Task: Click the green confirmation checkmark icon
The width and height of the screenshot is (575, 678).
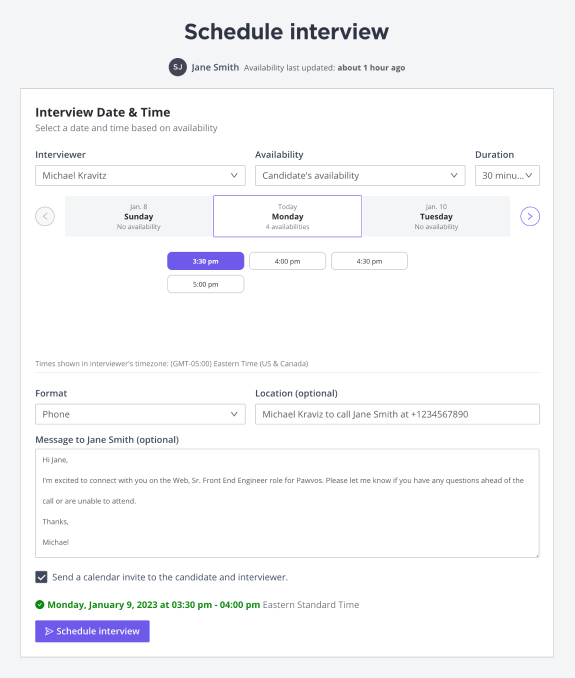Action: [40, 604]
